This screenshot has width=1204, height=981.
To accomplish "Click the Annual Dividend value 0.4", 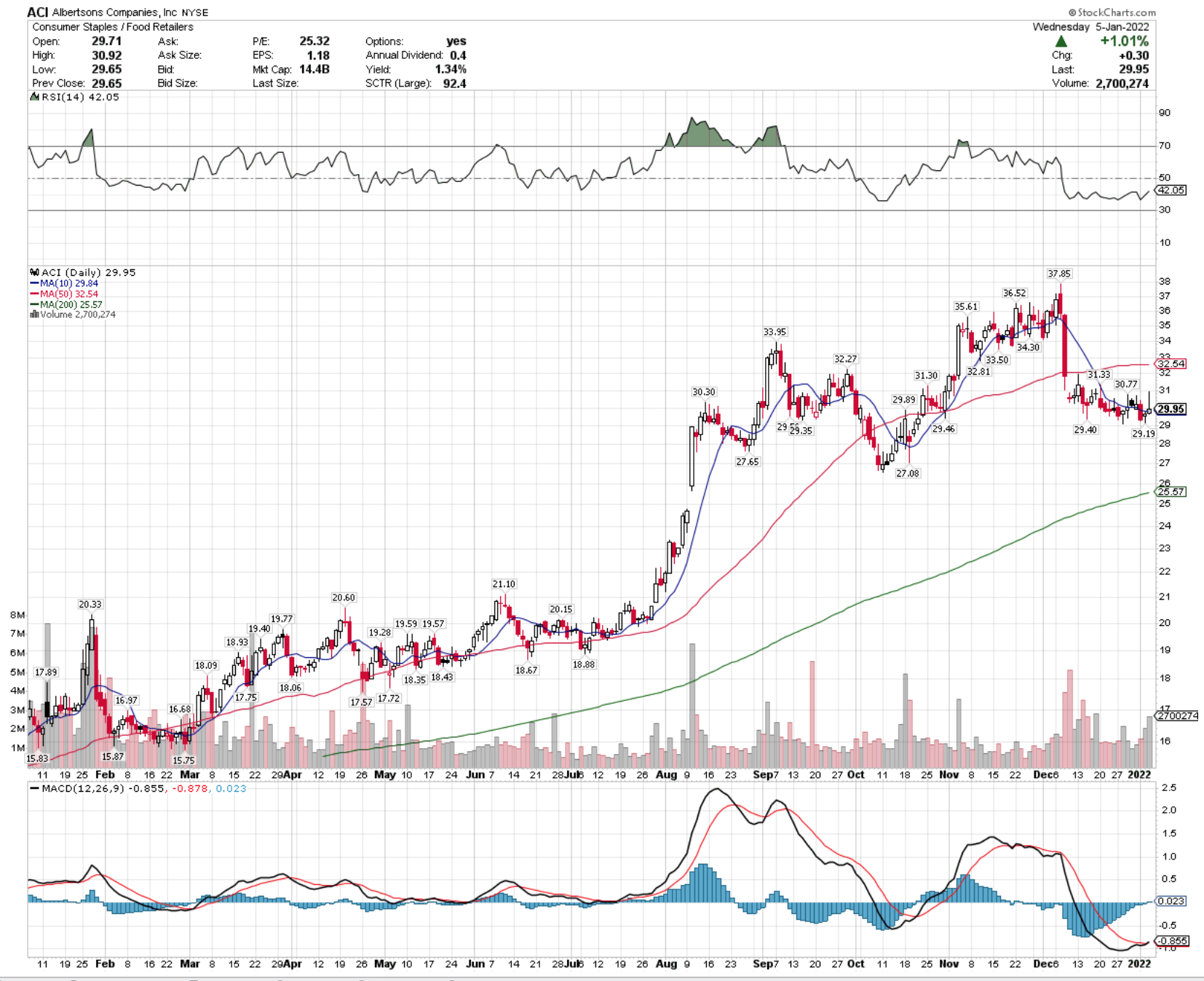I will pyautogui.click(x=458, y=55).
